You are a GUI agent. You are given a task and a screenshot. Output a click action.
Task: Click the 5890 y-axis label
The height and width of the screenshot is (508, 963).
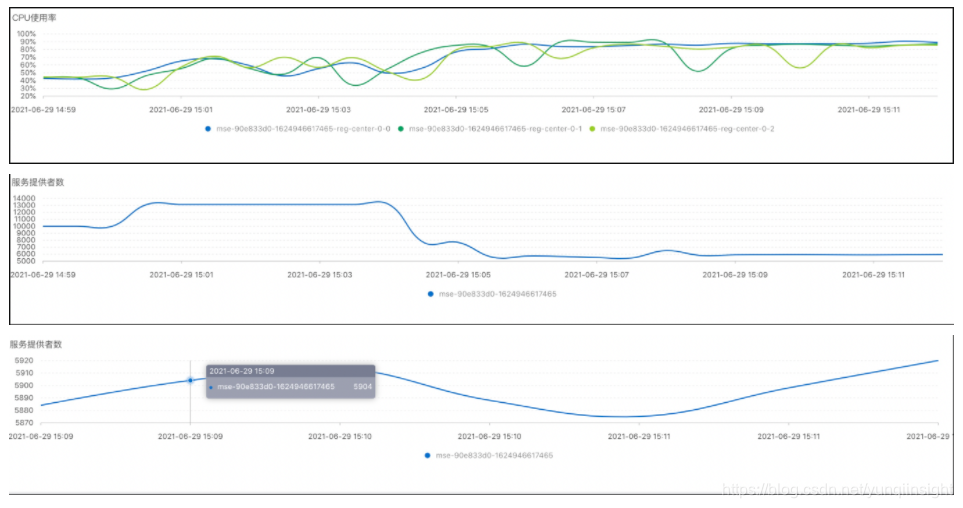tap(24, 399)
